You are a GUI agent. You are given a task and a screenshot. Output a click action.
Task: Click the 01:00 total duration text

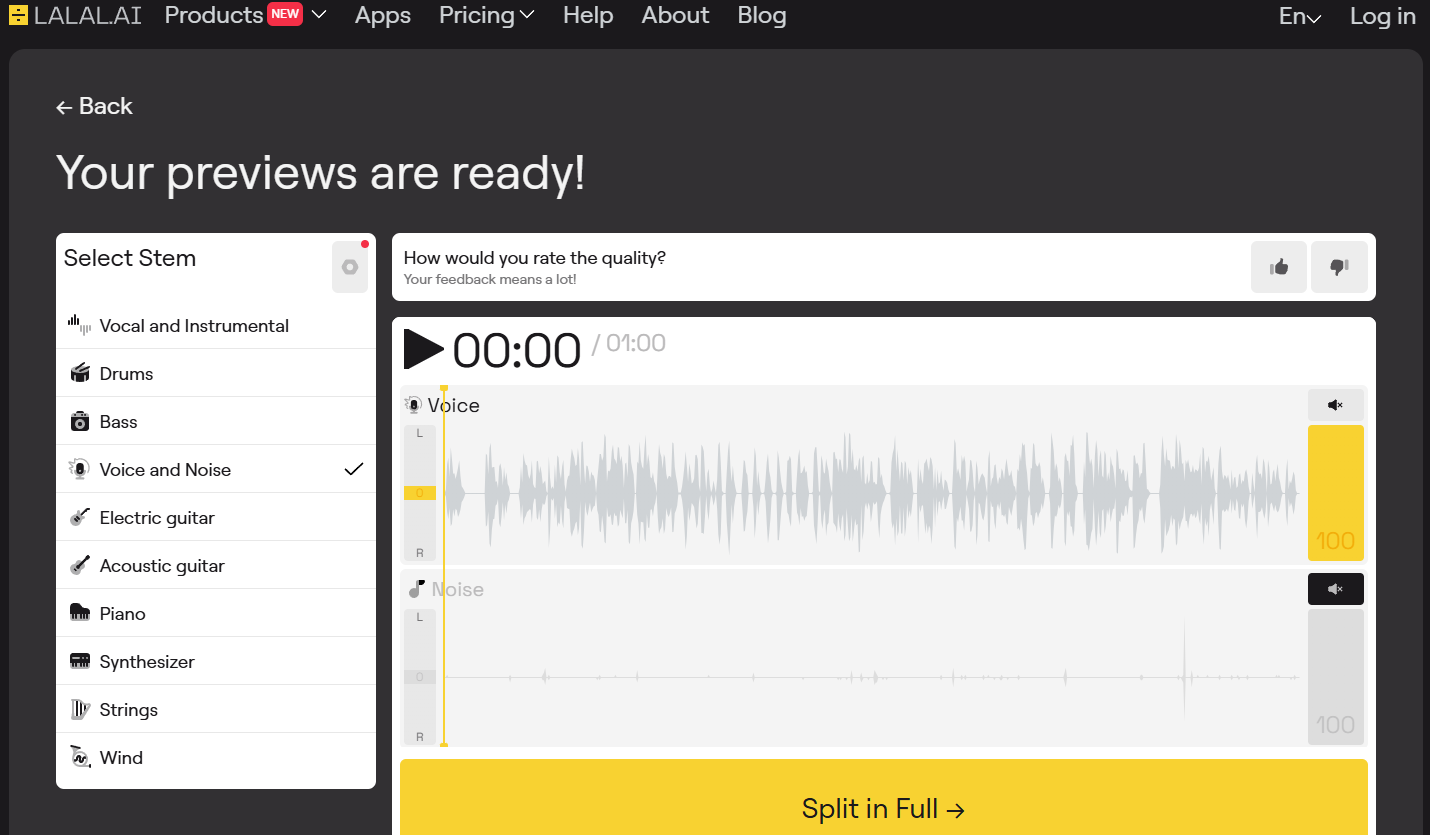pos(636,344)
